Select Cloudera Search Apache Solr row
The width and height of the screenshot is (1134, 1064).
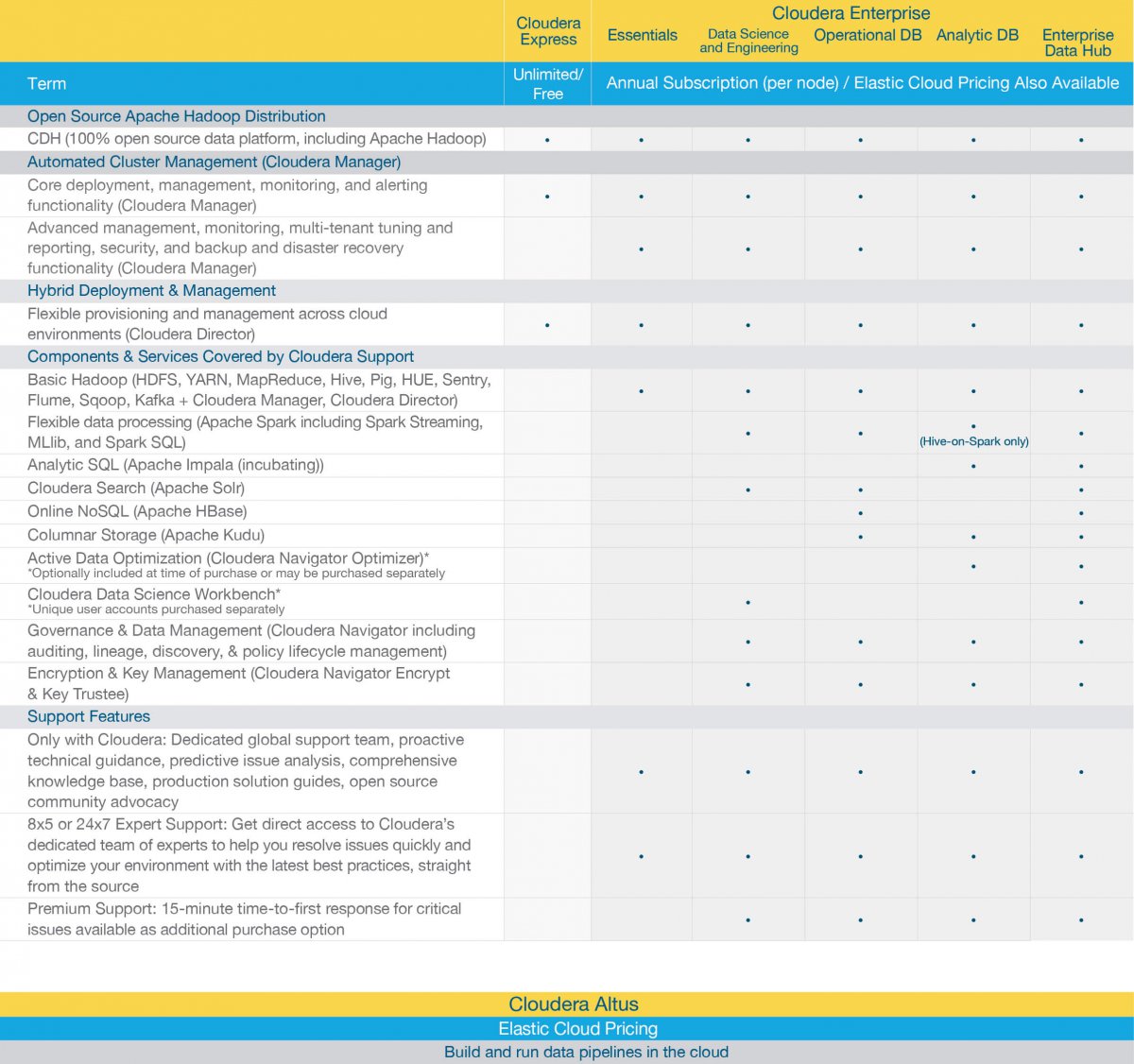coord(136,489)
